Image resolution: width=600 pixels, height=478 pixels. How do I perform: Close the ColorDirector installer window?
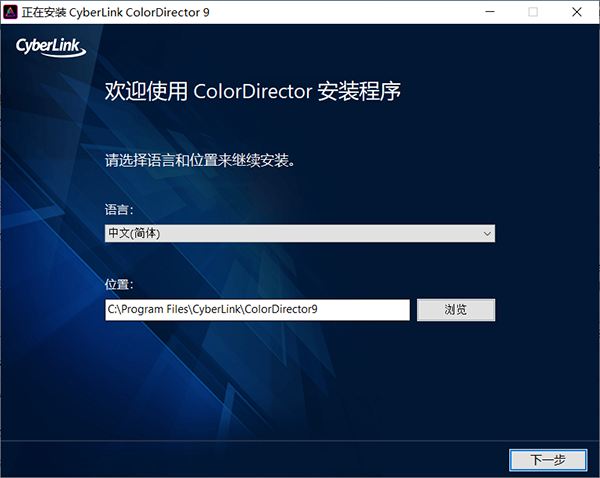(x=577, y=12)
